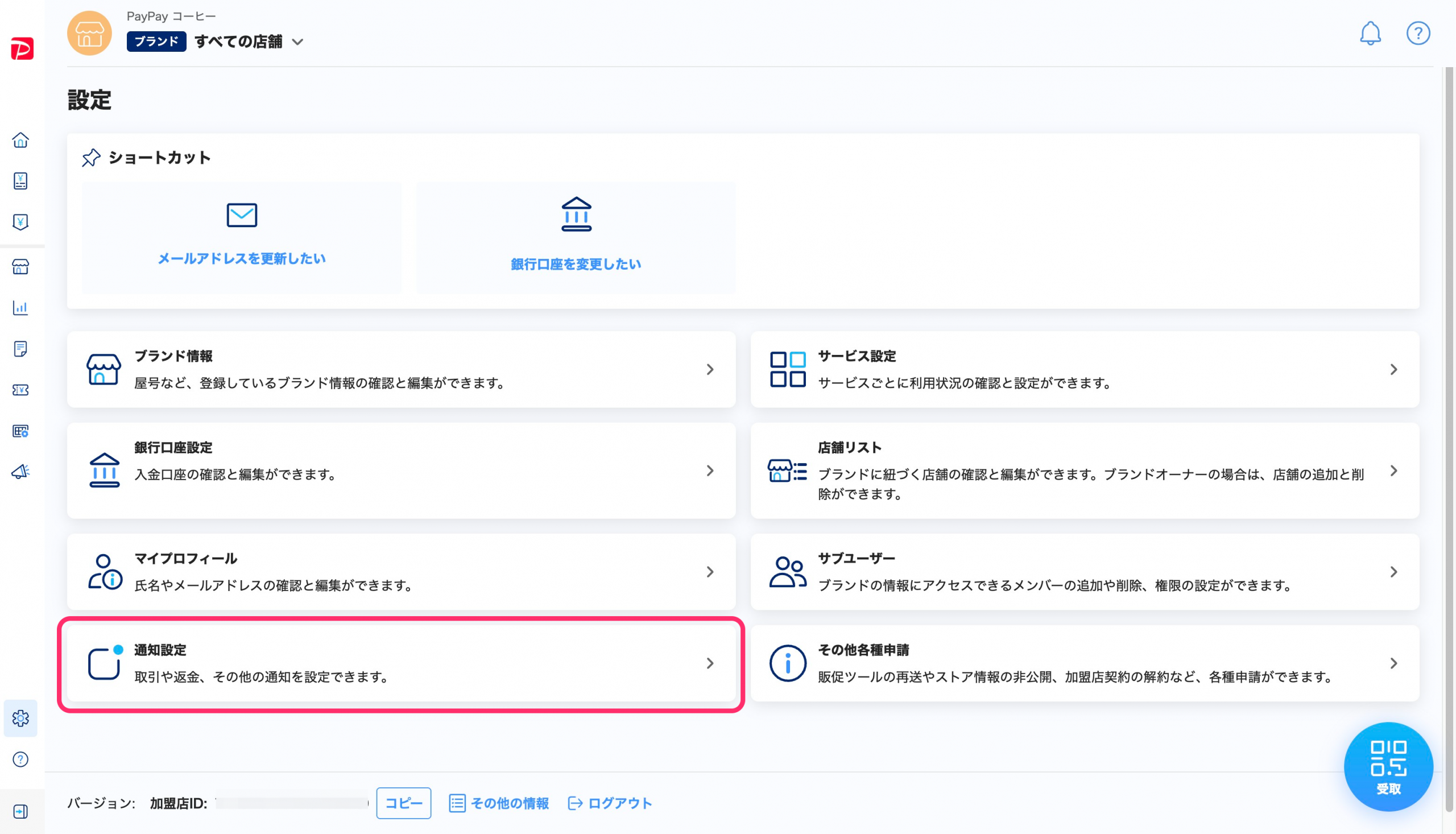Open 店舗リスト via its chevron arrow

click(1393, 471)
